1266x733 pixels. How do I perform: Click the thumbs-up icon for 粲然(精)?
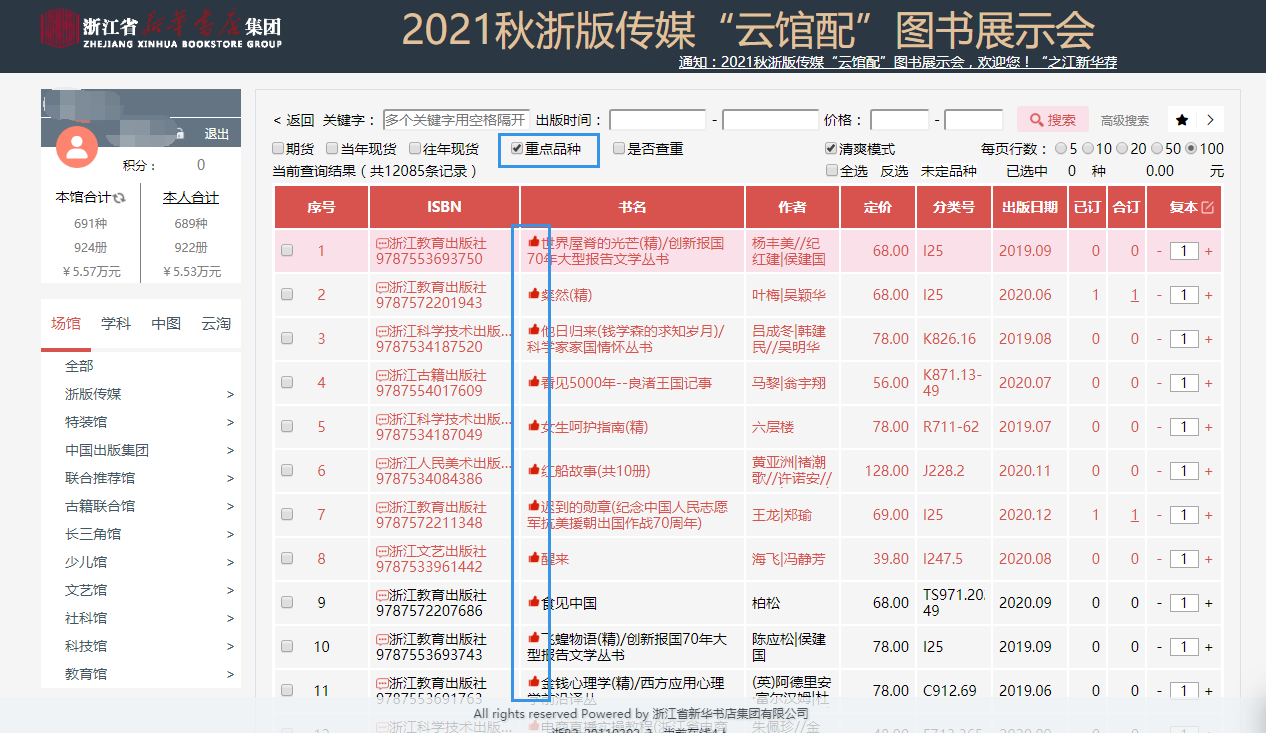tap(533, 295)
